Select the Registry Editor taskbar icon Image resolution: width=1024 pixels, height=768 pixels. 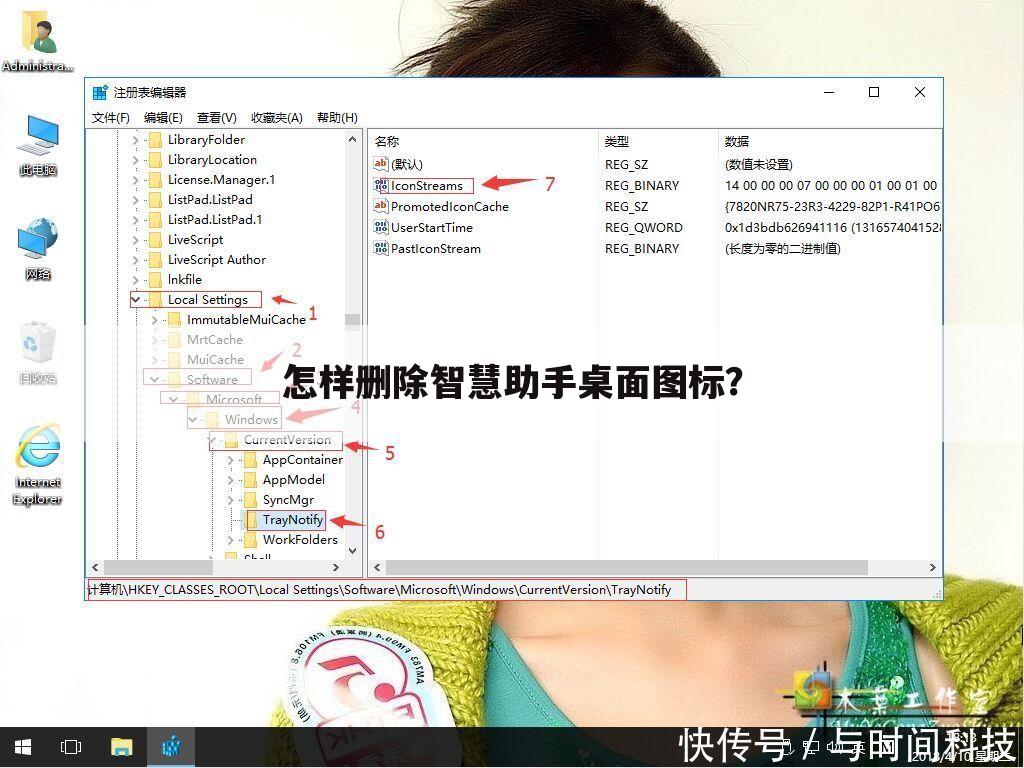point(171,746)
